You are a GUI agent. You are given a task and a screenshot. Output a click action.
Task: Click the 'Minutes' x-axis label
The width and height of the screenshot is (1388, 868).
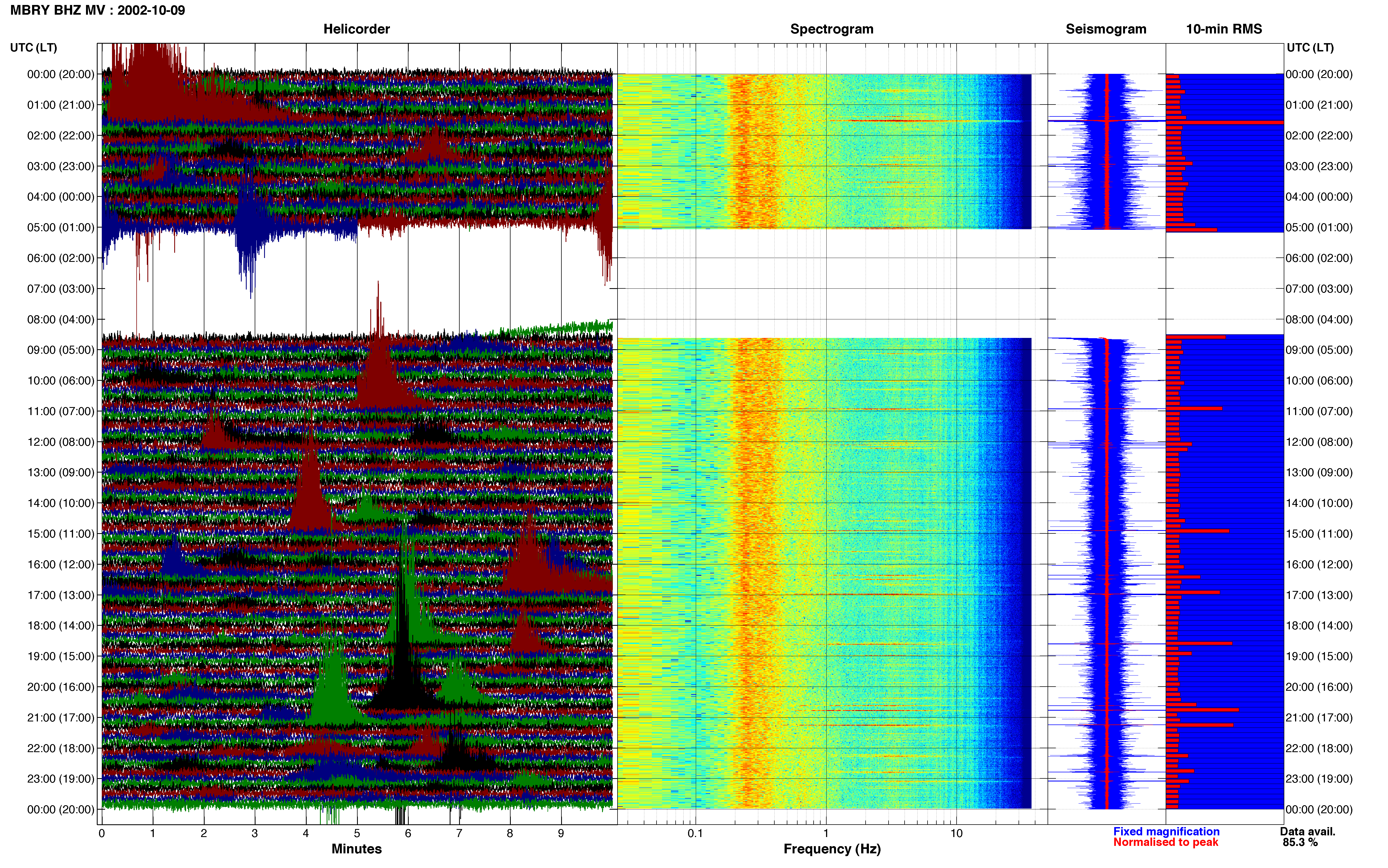356,849
